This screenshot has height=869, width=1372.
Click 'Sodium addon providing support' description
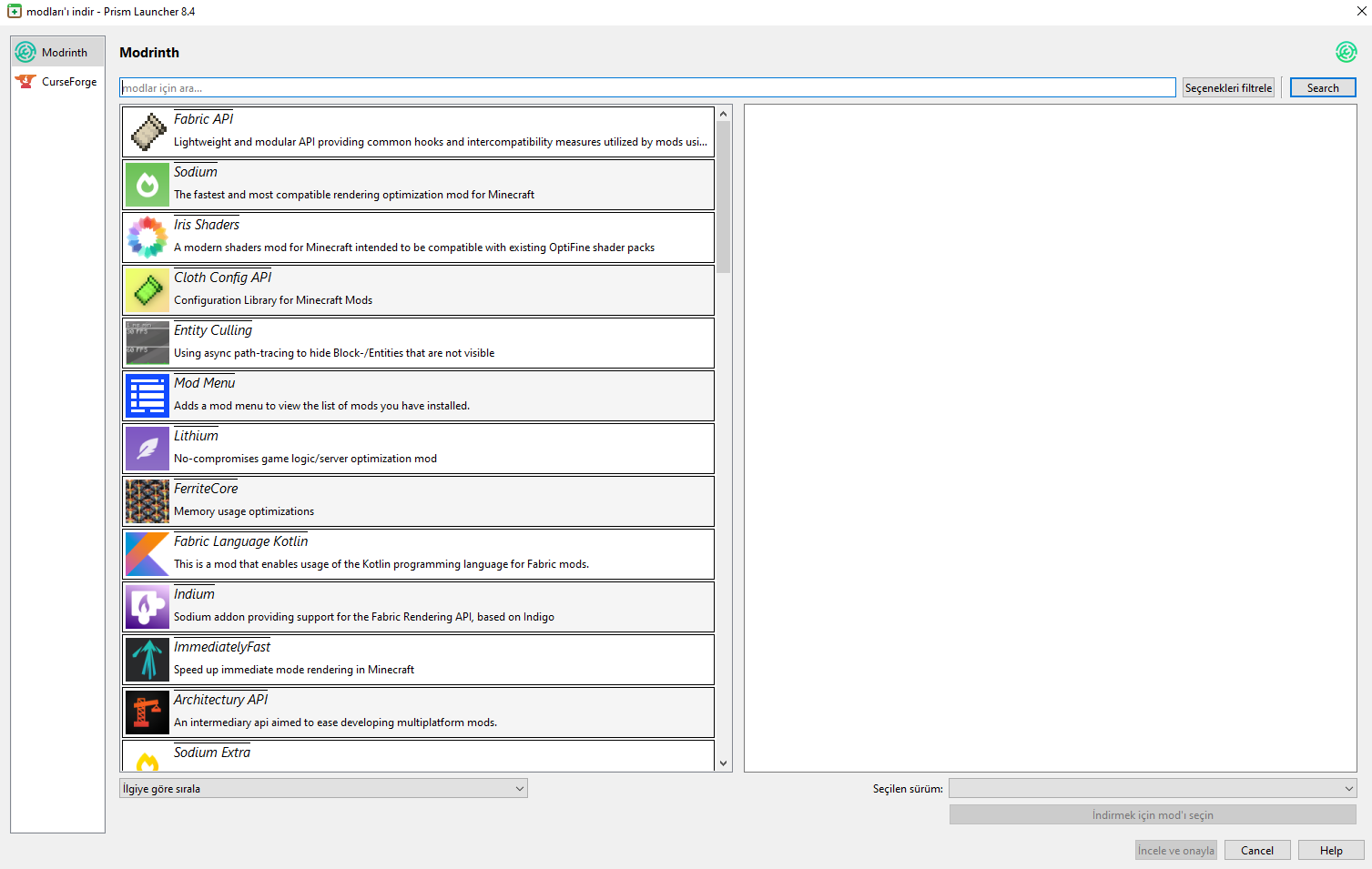364,617
